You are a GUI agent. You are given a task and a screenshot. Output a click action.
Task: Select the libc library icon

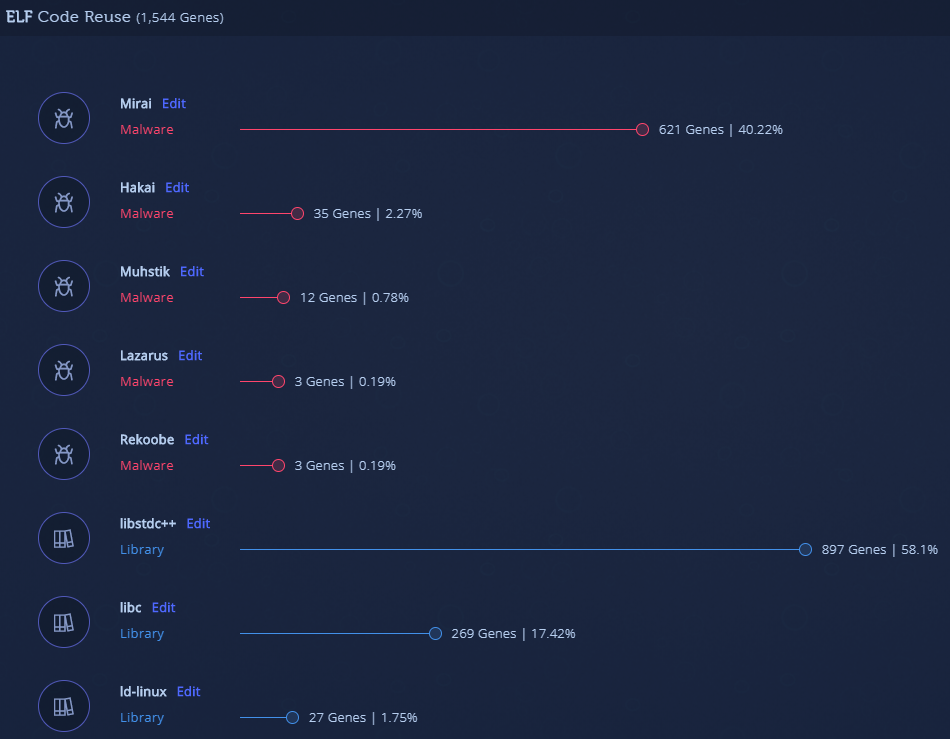click(63, 621)
